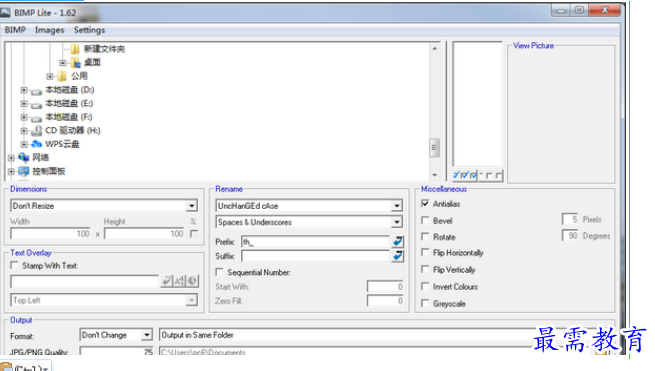Click the leftmost blue tick icon under file list

(457, 175)
